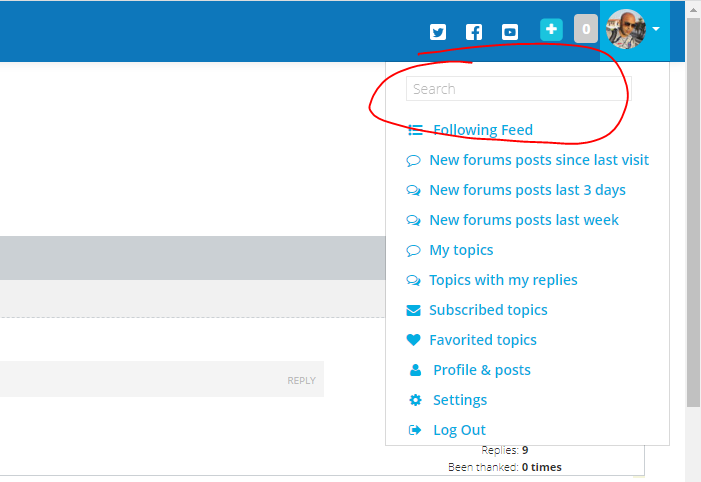Viewport: 701px width, 482px height.
Task: Open the Facebook social link icon
Action: [474, 32]
